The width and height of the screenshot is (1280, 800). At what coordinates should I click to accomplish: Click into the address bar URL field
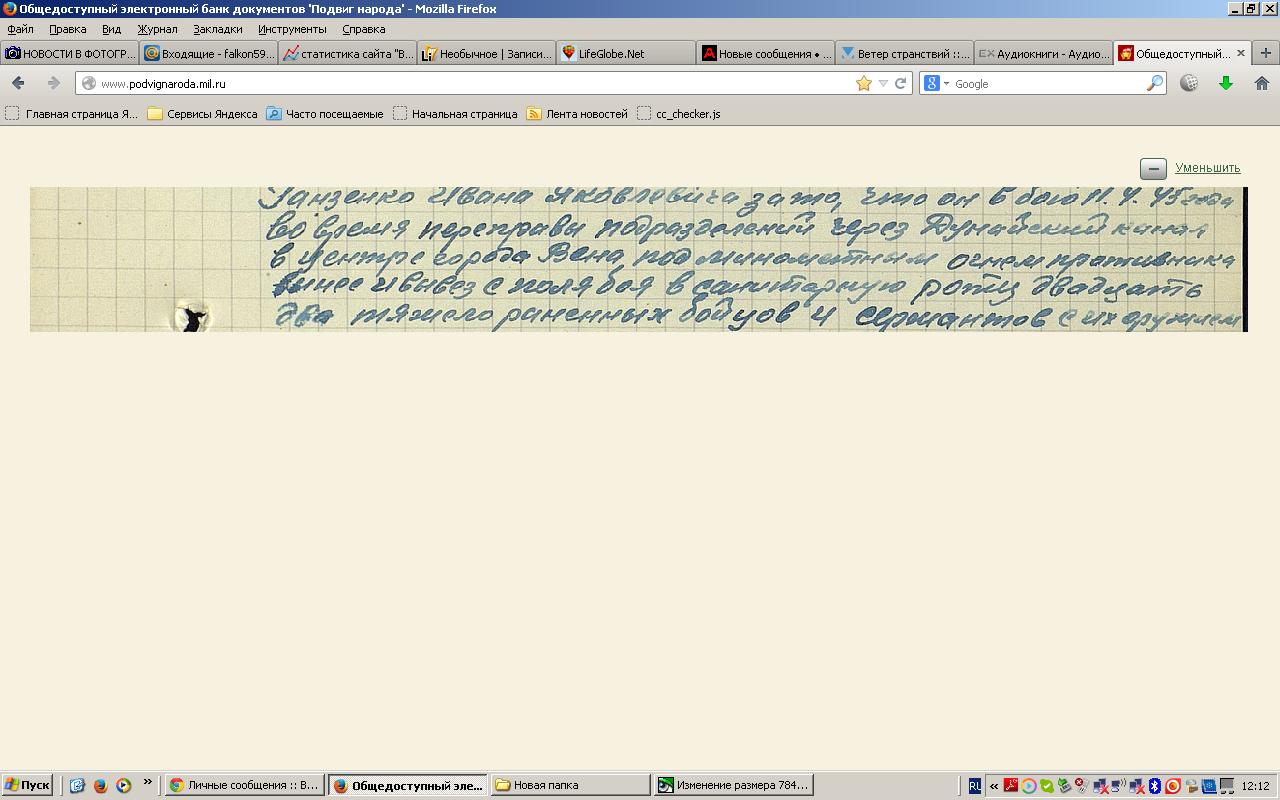tap(470, 84)
